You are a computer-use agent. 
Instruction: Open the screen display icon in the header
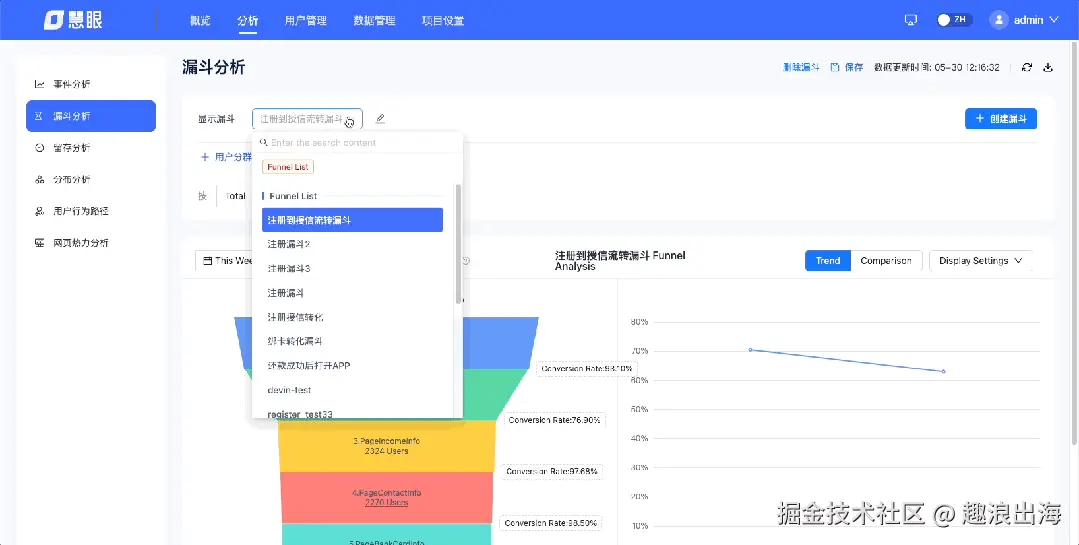910,20
